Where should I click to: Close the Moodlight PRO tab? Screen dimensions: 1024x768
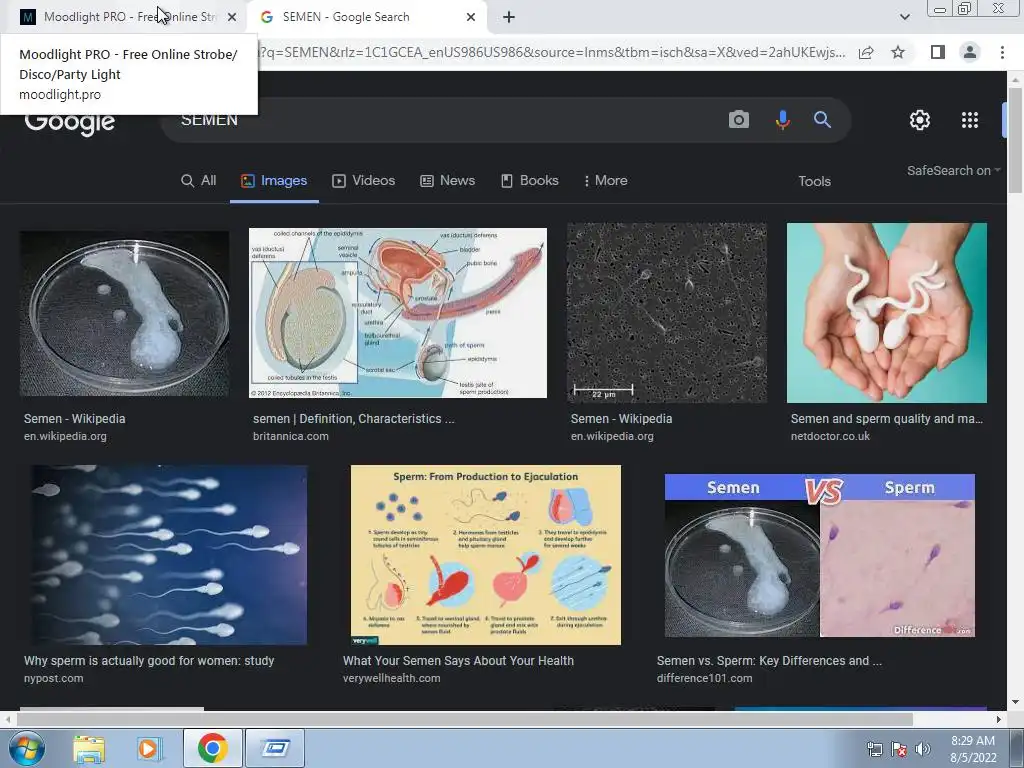click(x=232, y=17)
